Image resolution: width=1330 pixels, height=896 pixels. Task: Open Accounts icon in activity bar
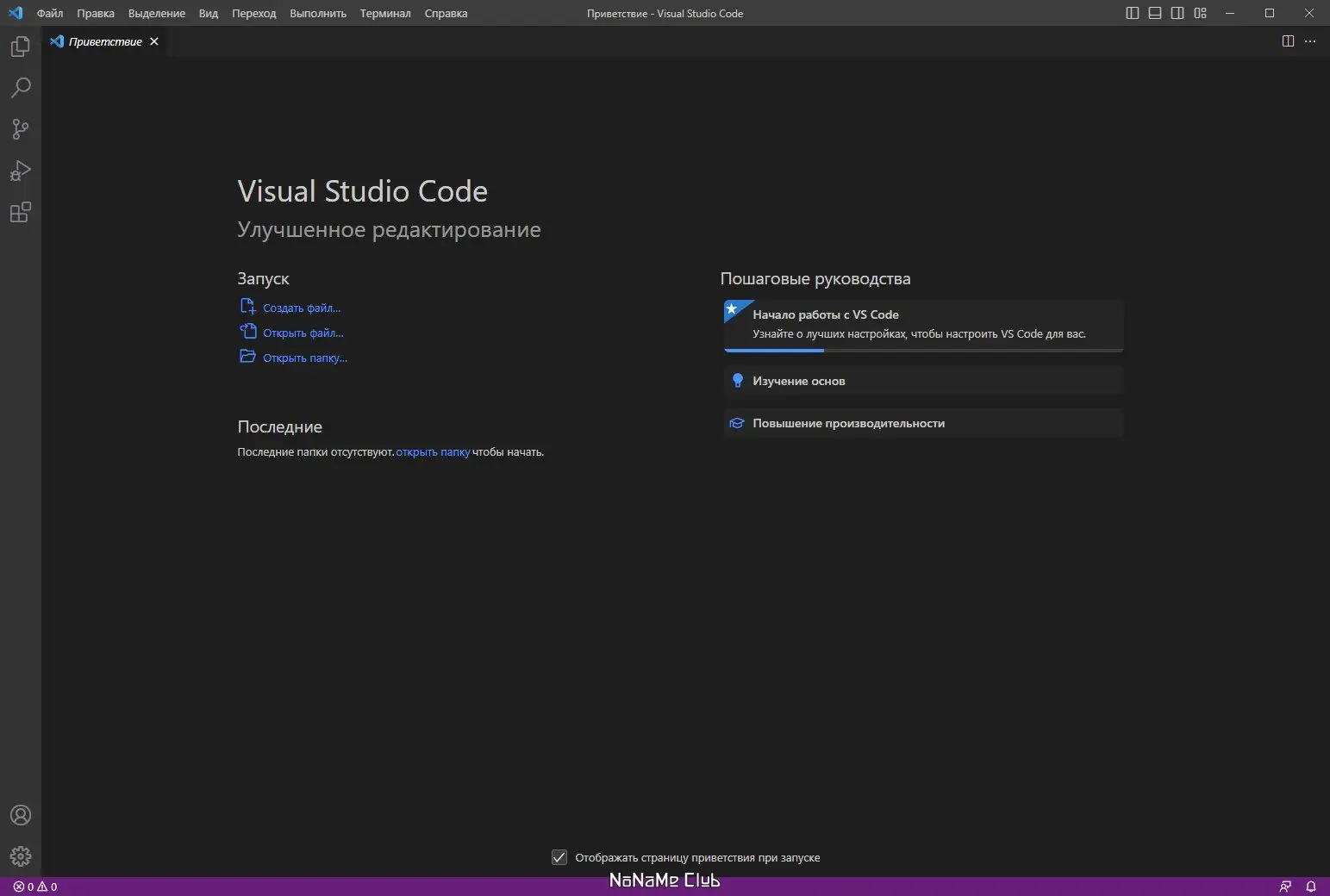(x=21, y=815)
